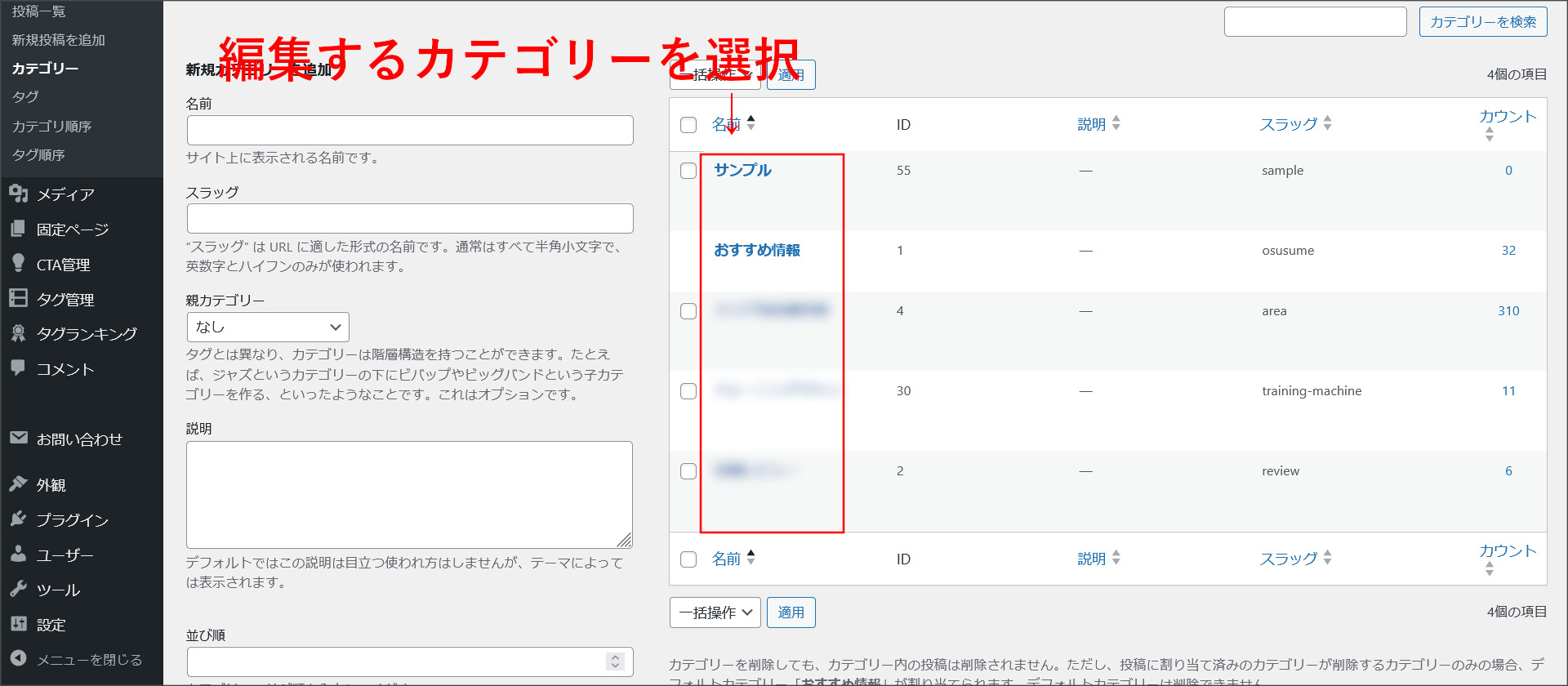This screenshot has width=1568, height=686.
Task: Open the 親カテゴリー dropdown
Action: click(268, 327)
